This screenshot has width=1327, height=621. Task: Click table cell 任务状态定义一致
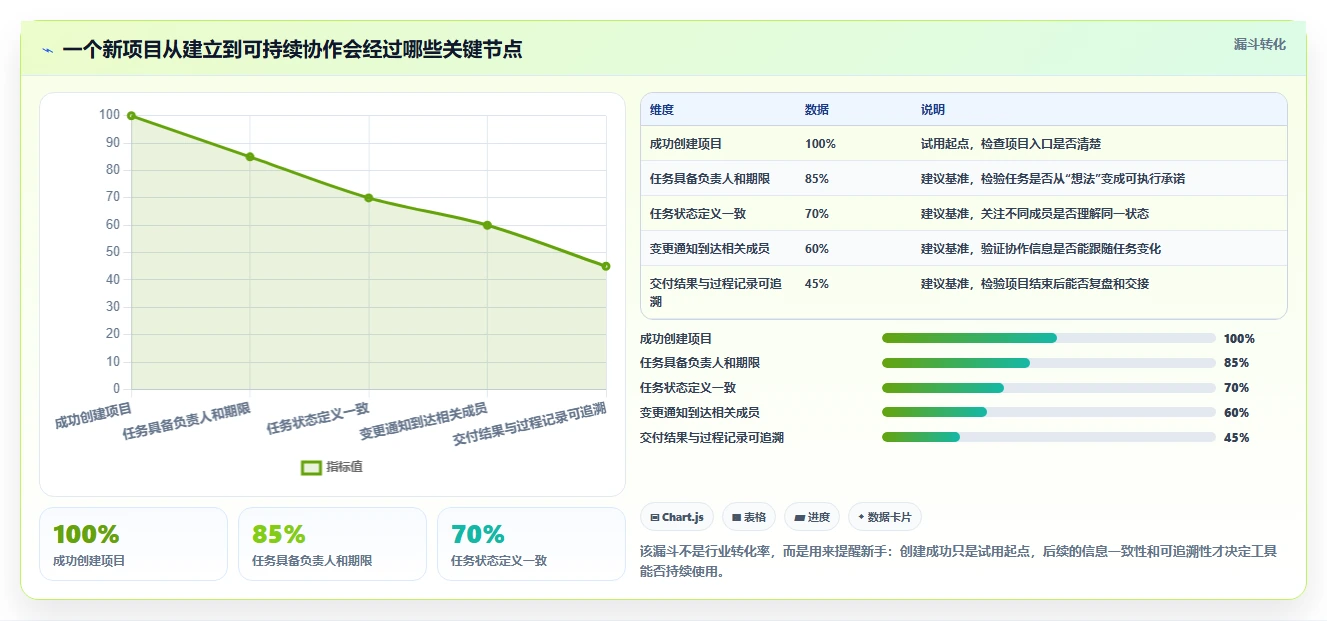(x=698, y=214)
